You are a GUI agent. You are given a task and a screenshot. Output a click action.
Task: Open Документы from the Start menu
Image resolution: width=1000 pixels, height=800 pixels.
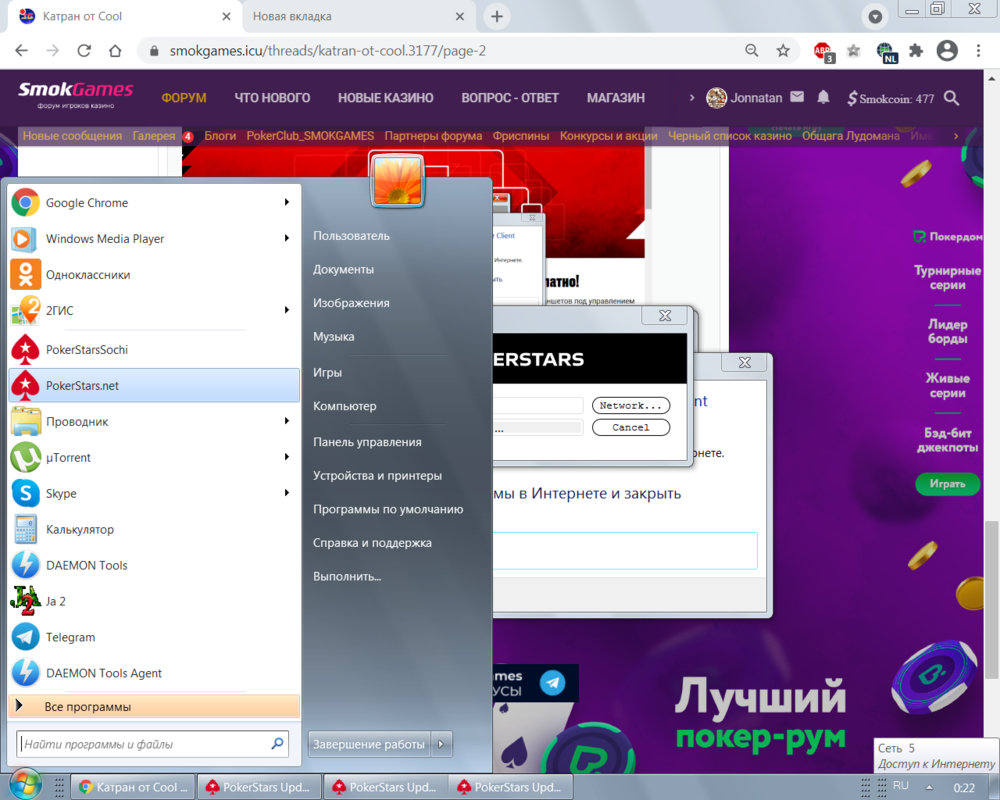pyautogui.click(x=343, y=269)
